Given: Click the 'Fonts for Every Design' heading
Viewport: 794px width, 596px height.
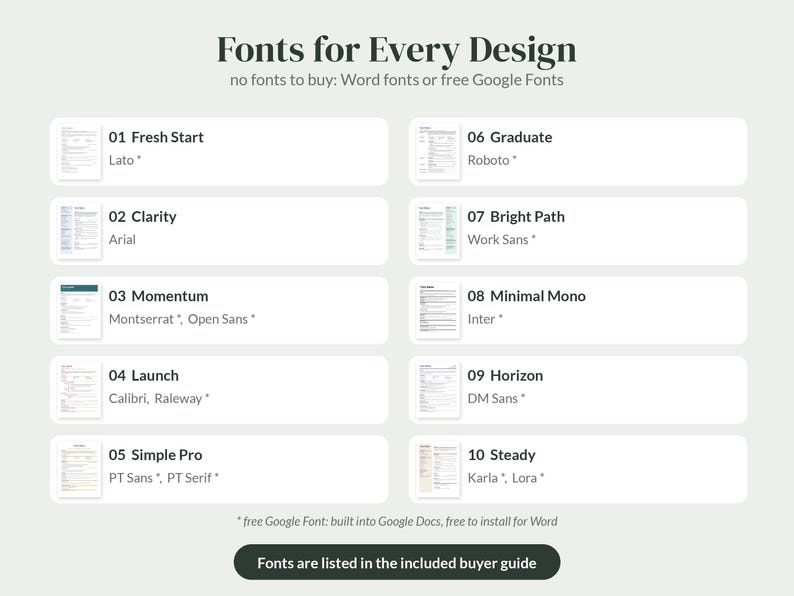Looking at the screenshot, I should point(396,50).
